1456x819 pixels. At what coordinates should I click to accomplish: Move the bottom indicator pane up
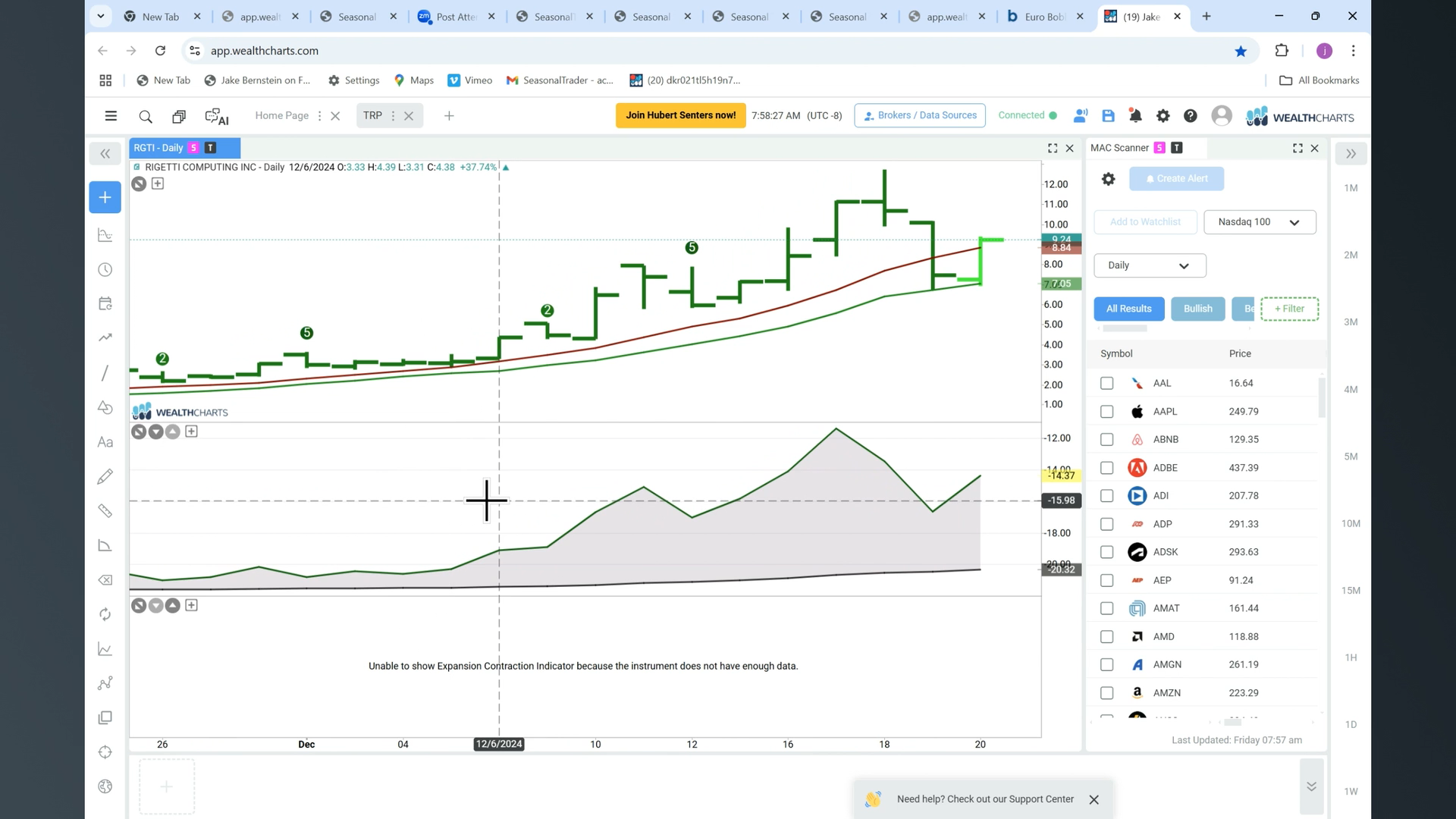[172, 605]
